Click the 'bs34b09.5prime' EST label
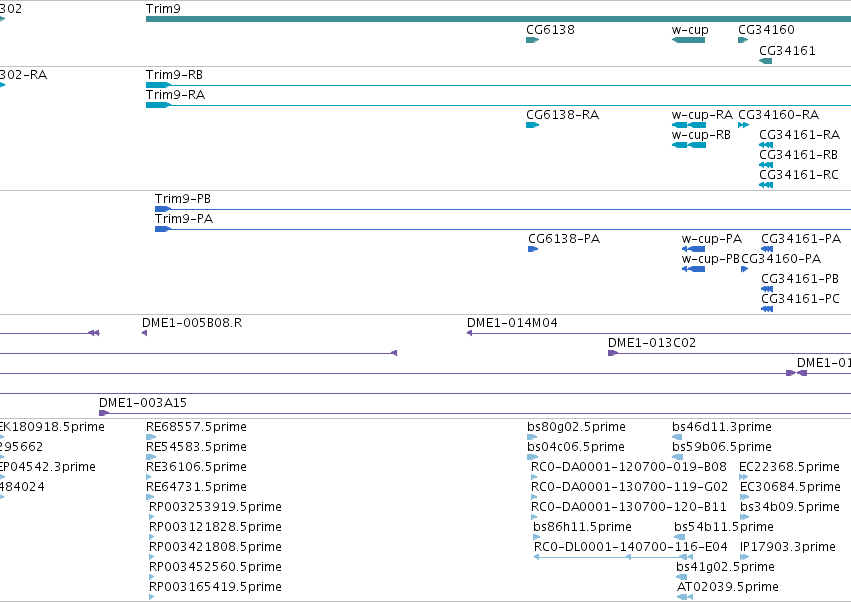 tap(790, 507)
